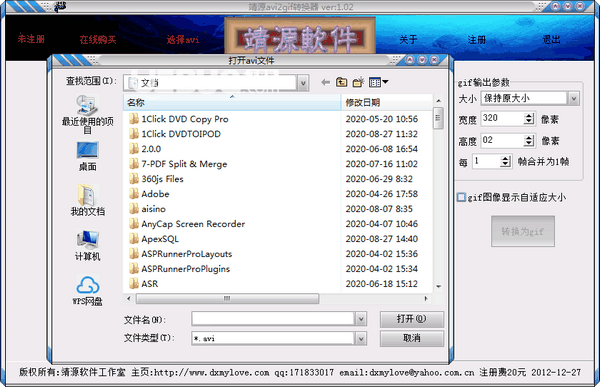Click the date 2020-04-26 17:58
600x387 pixels.
tap(382, 194)
